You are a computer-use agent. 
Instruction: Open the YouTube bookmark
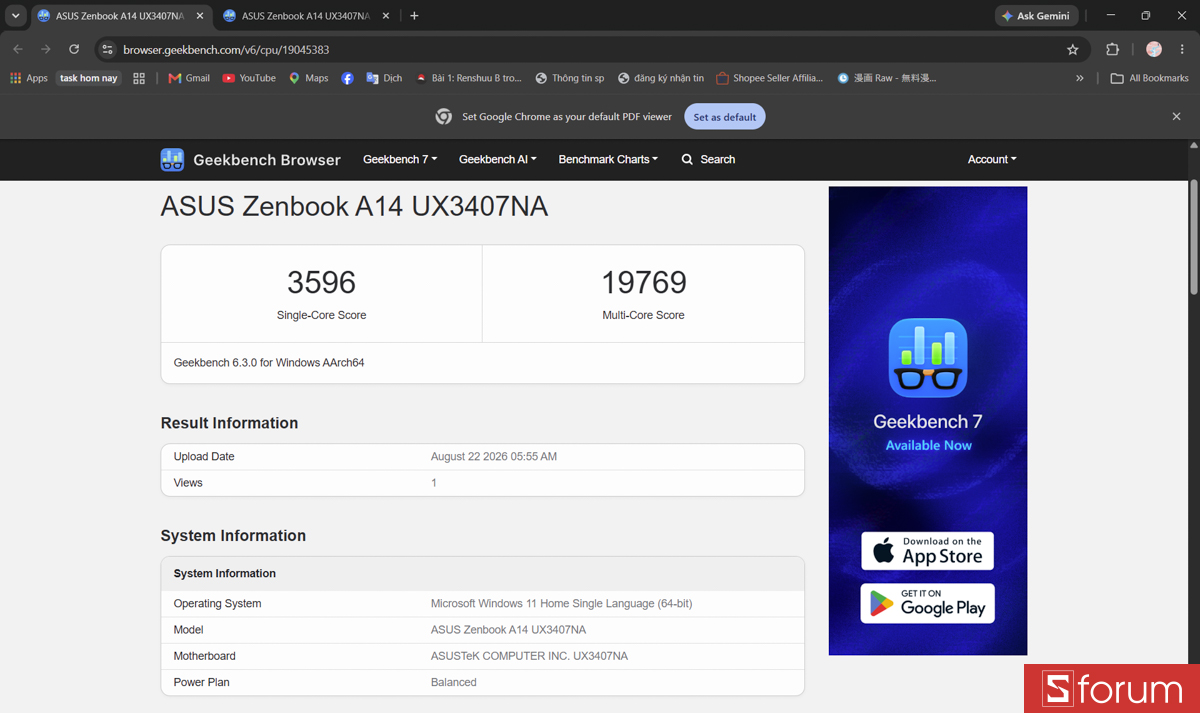(249, 78)
